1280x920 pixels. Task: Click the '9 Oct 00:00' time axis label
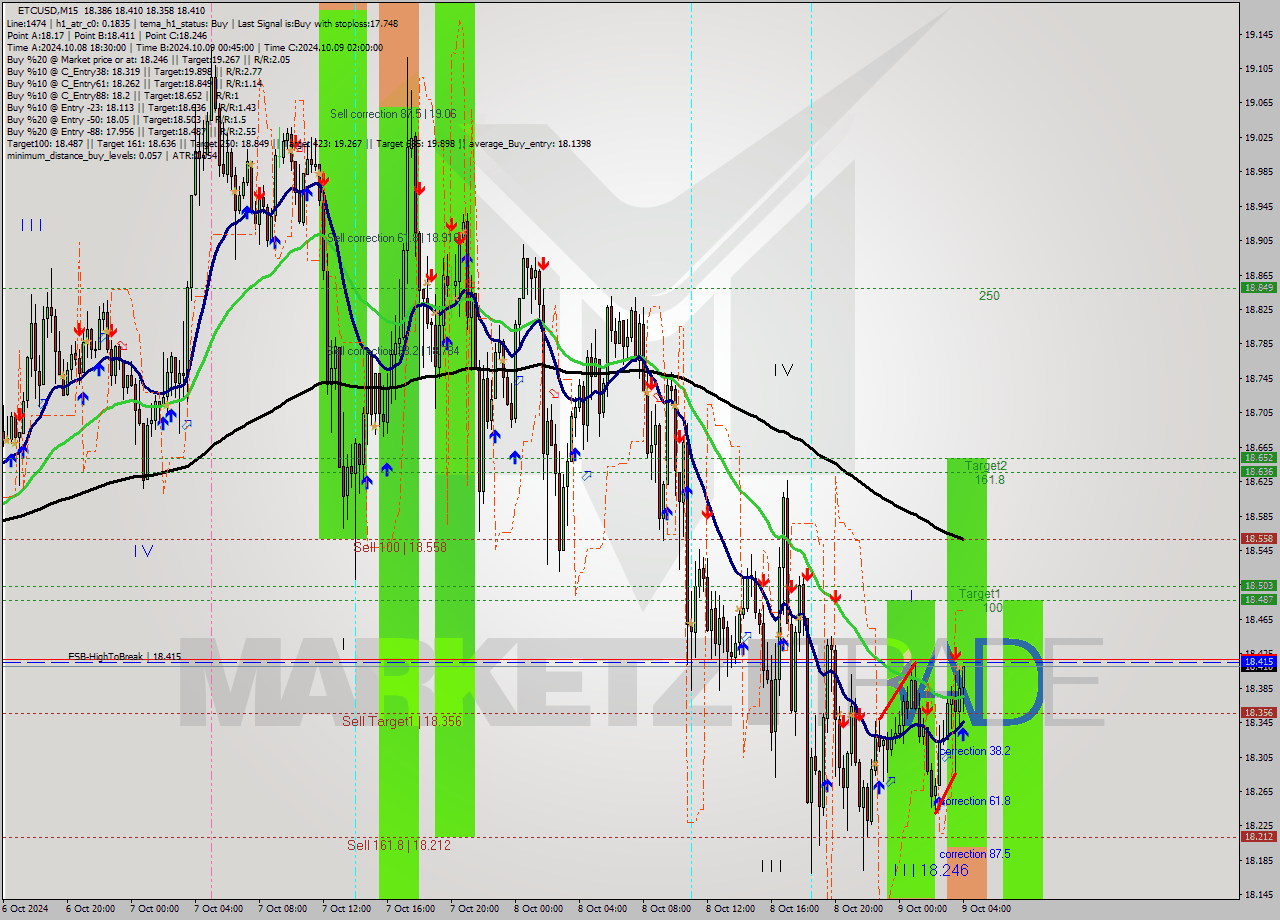(922, 909)
